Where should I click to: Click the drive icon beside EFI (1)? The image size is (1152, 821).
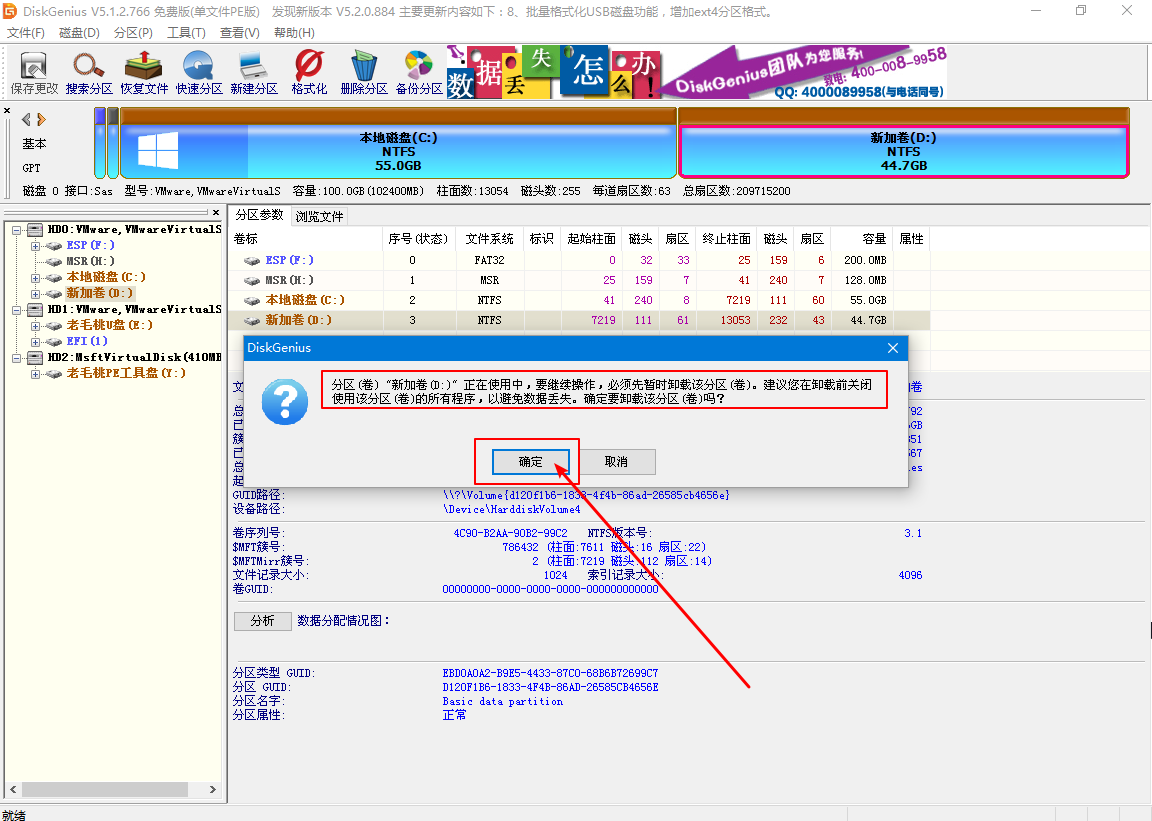[x=53, y=342]
